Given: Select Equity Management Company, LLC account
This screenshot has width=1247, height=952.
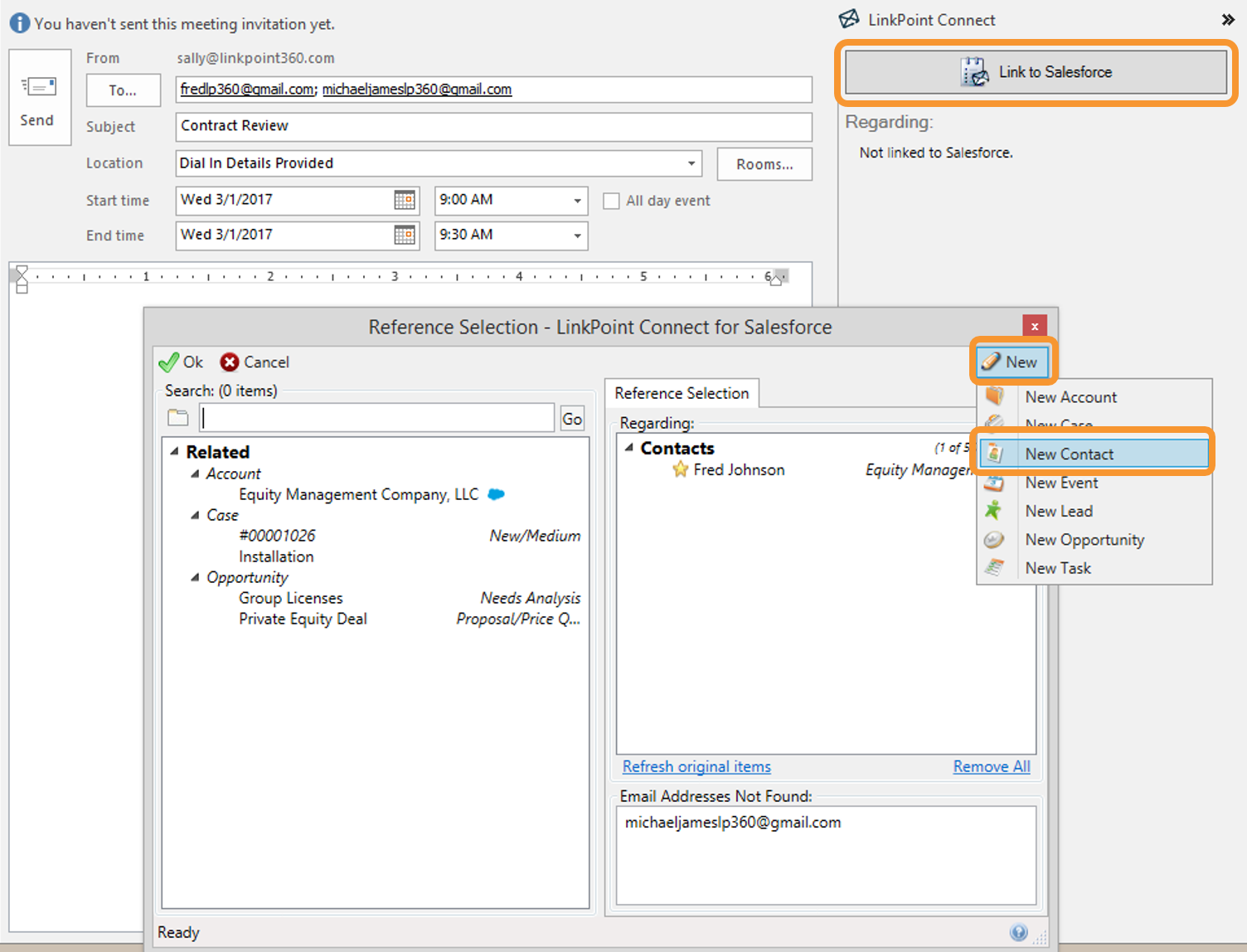Looking at the screenshot, I should [358, 494].
